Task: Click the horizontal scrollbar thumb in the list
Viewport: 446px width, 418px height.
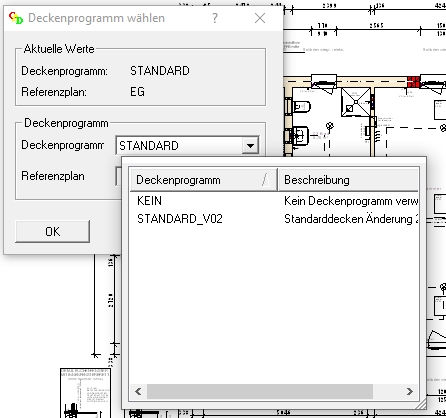Action: click(x=260, y=391)
